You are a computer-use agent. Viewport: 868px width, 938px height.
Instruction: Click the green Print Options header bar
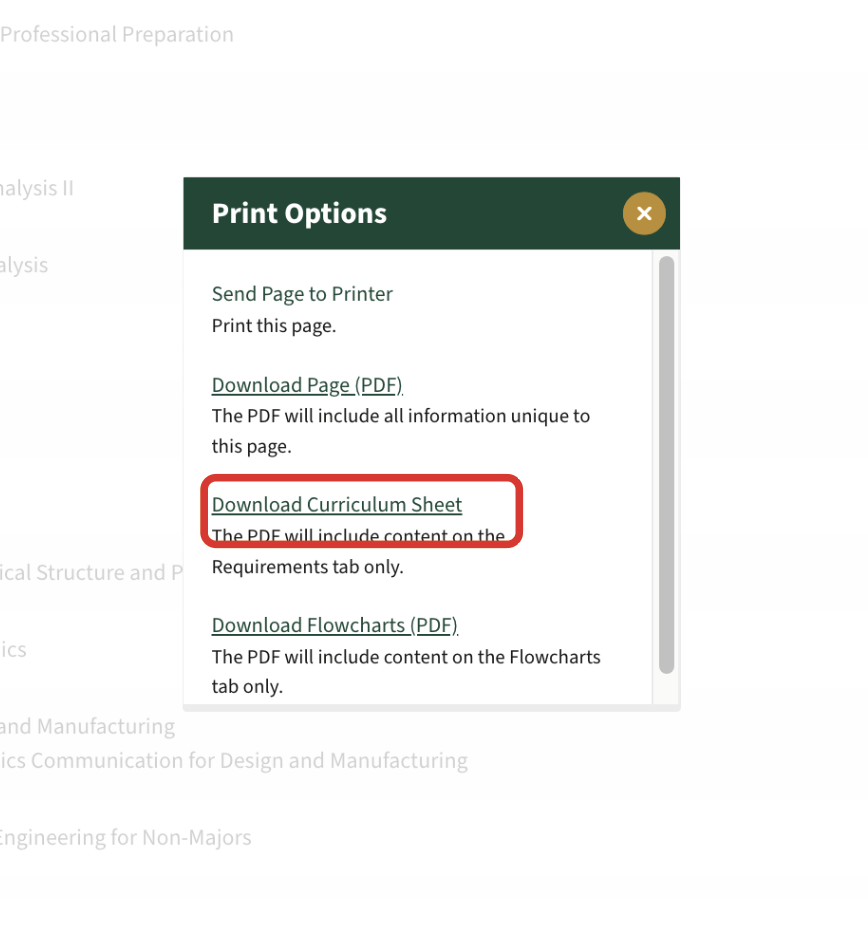[500, 213]
